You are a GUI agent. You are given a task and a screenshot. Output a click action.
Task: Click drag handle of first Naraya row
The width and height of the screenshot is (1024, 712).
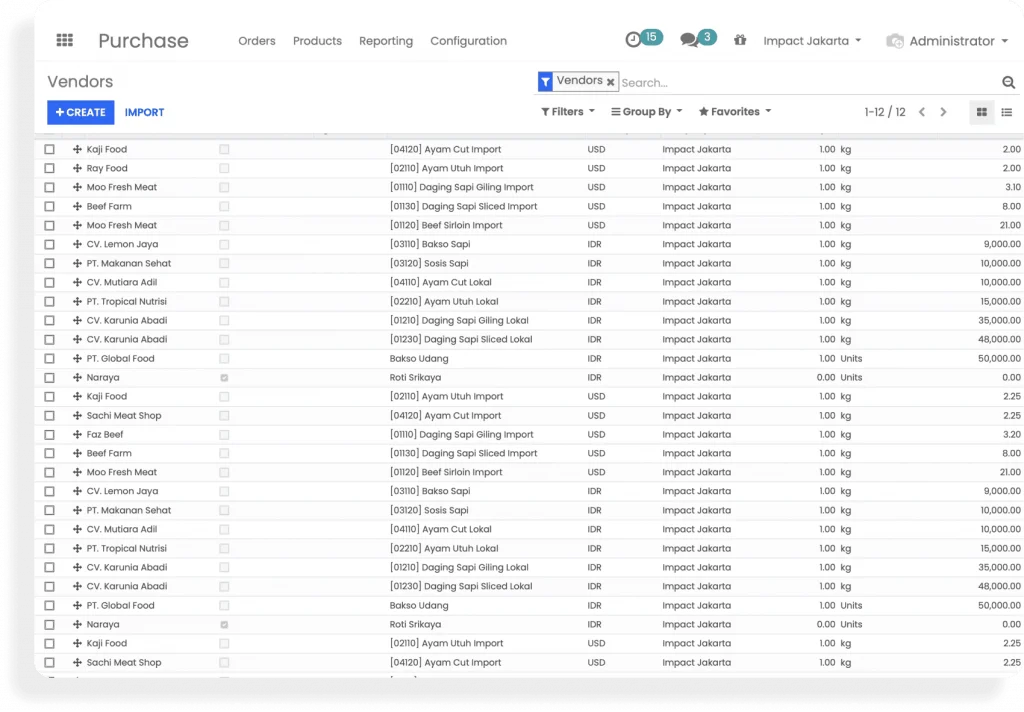(77, 378)
